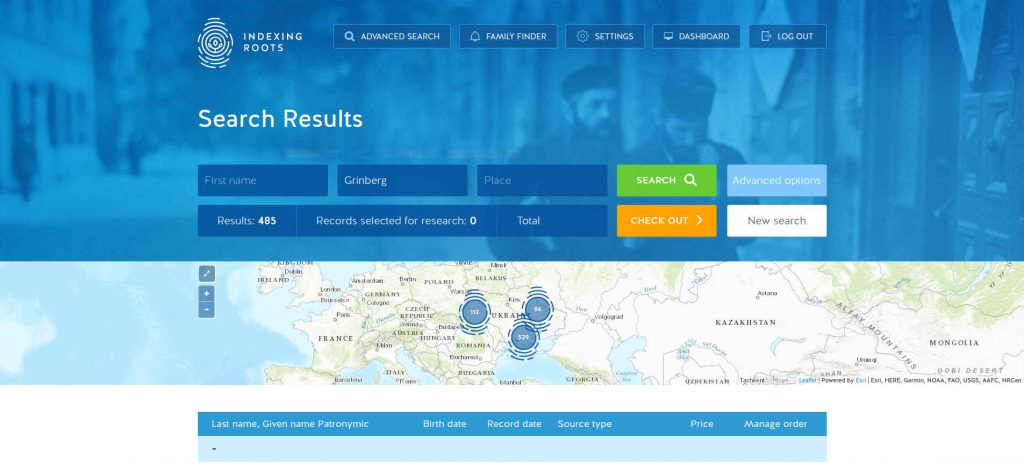Click the Indexing Roots fingerprint logo
The height and width of the screenshot is (463, 1024).
(214, 41)
